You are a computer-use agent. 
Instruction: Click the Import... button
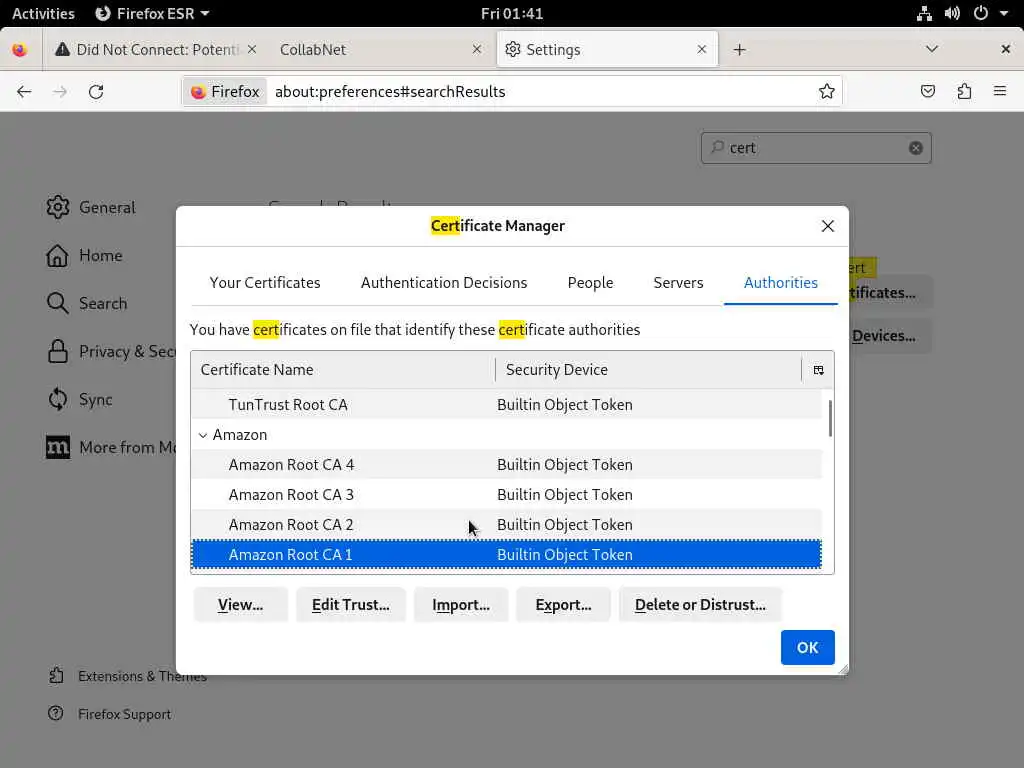pyautogui.click(x=460, y=605)
